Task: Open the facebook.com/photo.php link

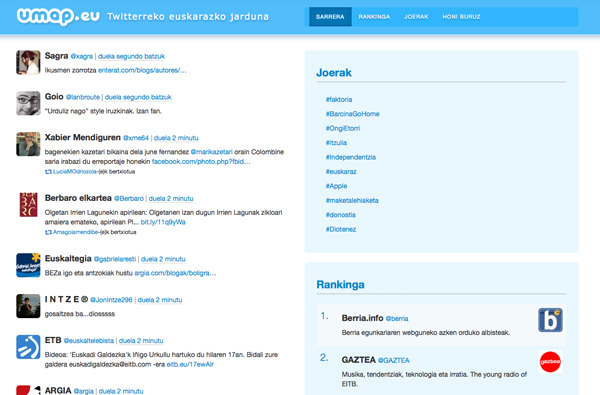Action: (201, 162)
